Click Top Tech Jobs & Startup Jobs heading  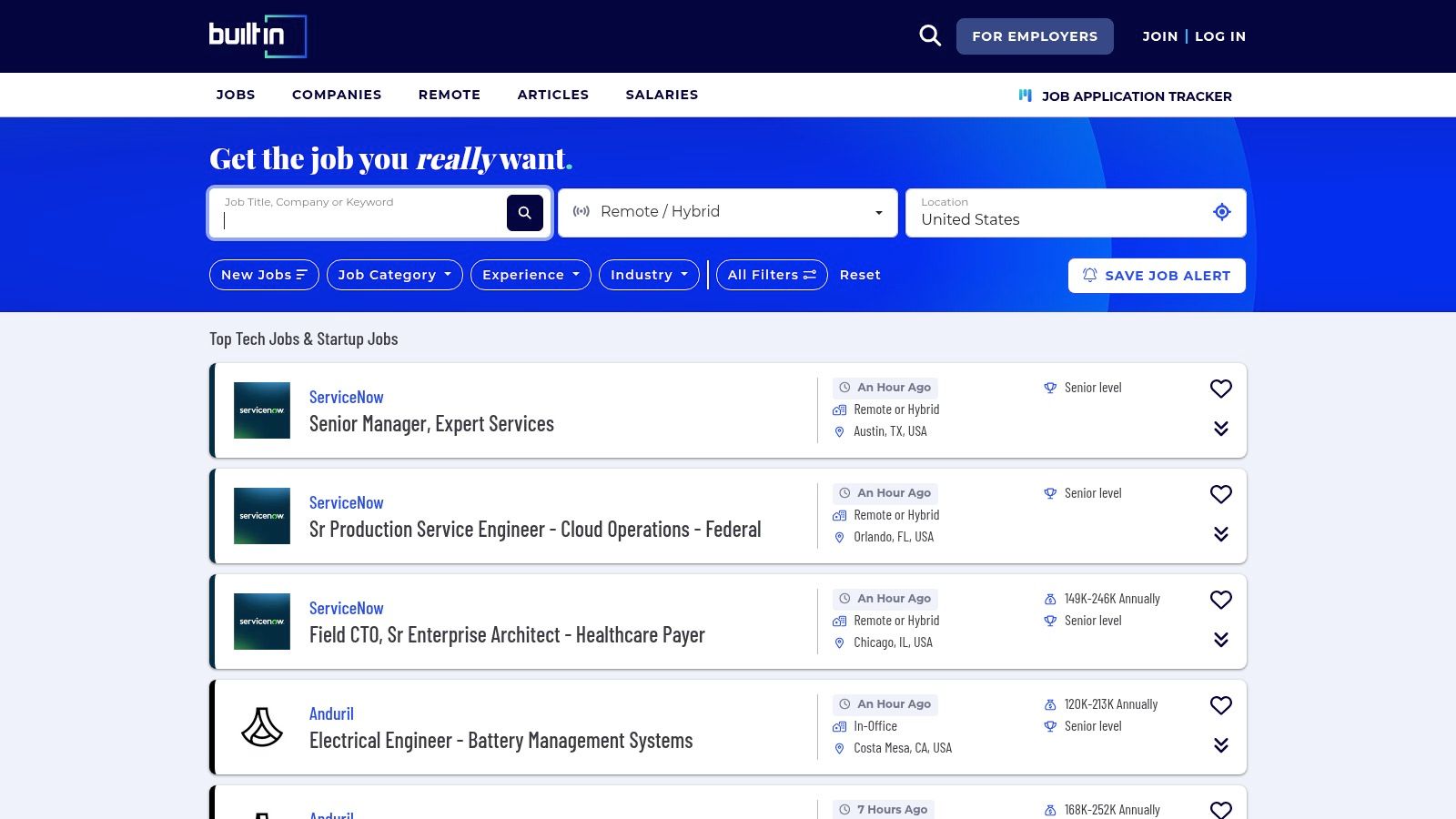pyautogui.click(x=304, y=339)
